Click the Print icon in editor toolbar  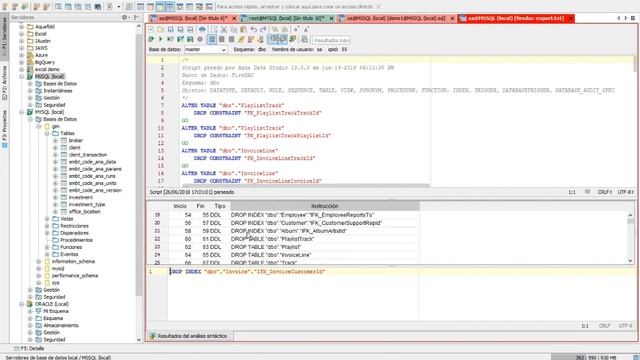(x=202, y=29)
